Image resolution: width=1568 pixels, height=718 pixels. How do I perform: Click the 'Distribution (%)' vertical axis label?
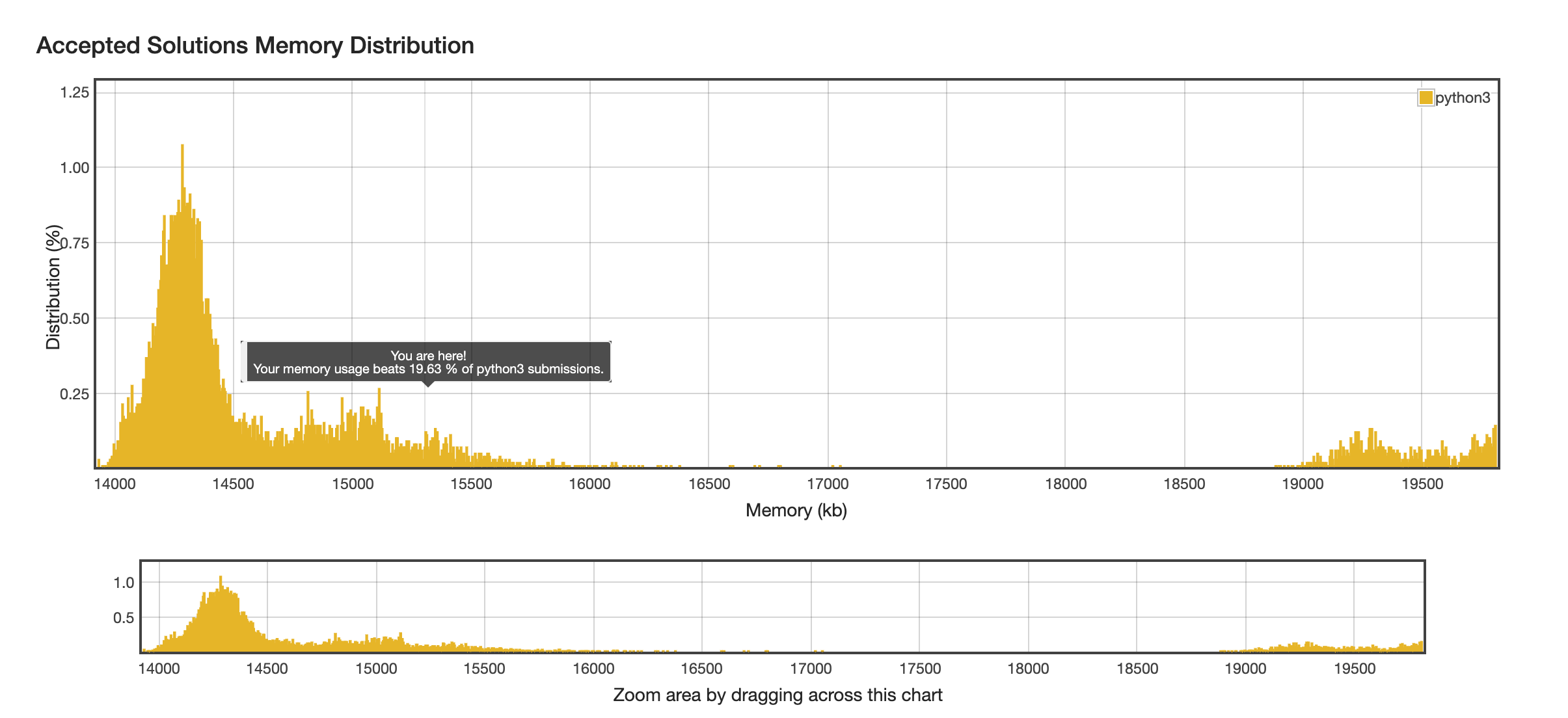(x=53, y=287)
